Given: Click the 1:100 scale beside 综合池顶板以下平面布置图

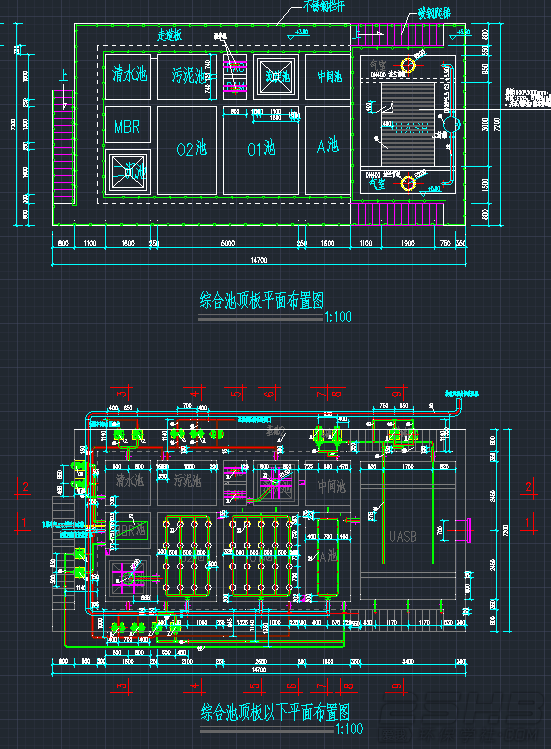Looking at the screenshot, I should click(x=349, y=729).
